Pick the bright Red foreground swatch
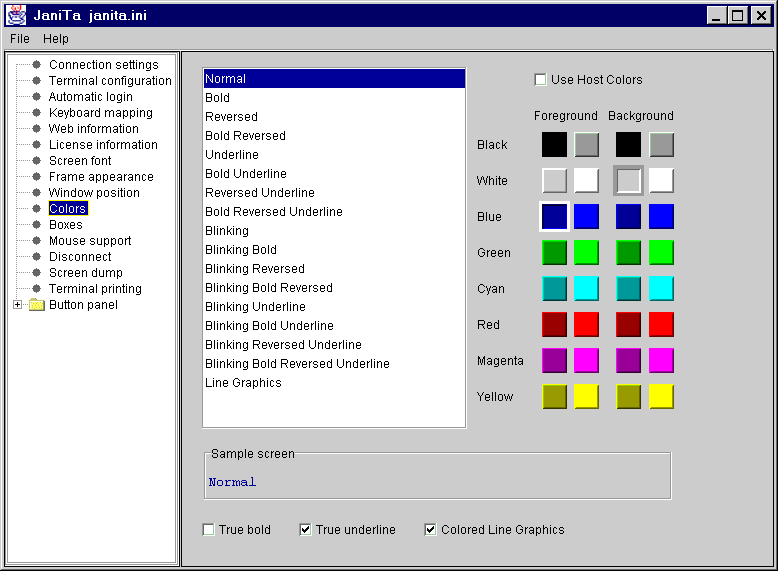Viewport: 778px width, 571px height. pyautogui.click(x=586, y=324)
